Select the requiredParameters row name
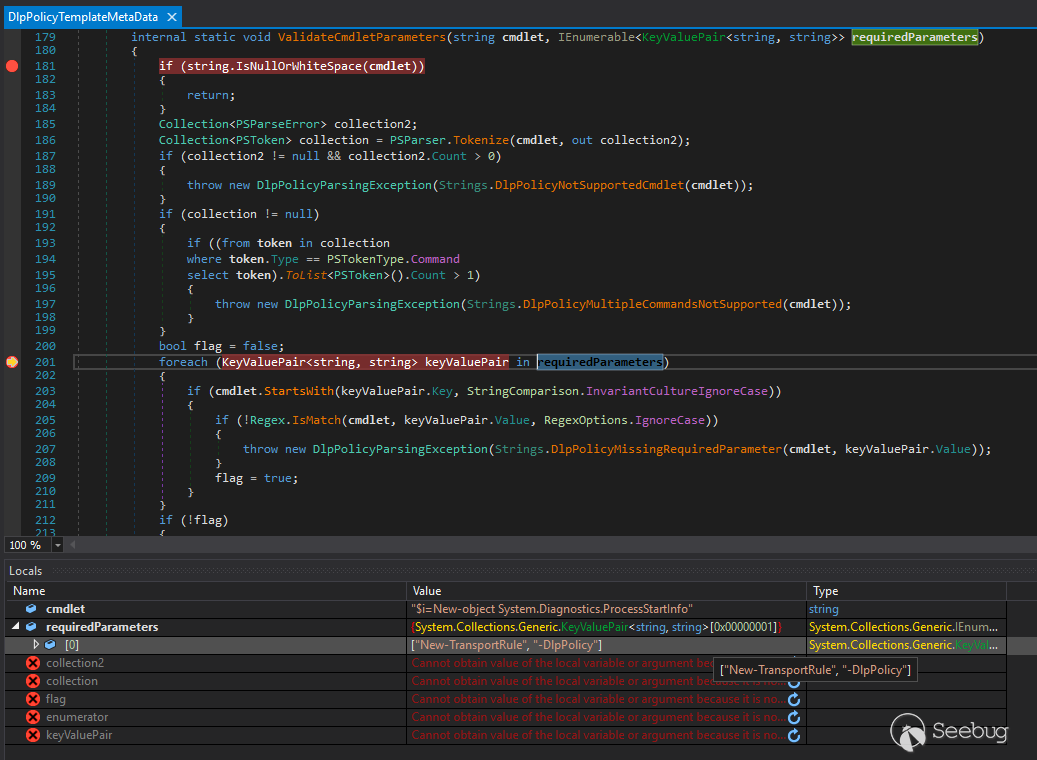Viewport: 1037px width, 760px height. point(102,626)
